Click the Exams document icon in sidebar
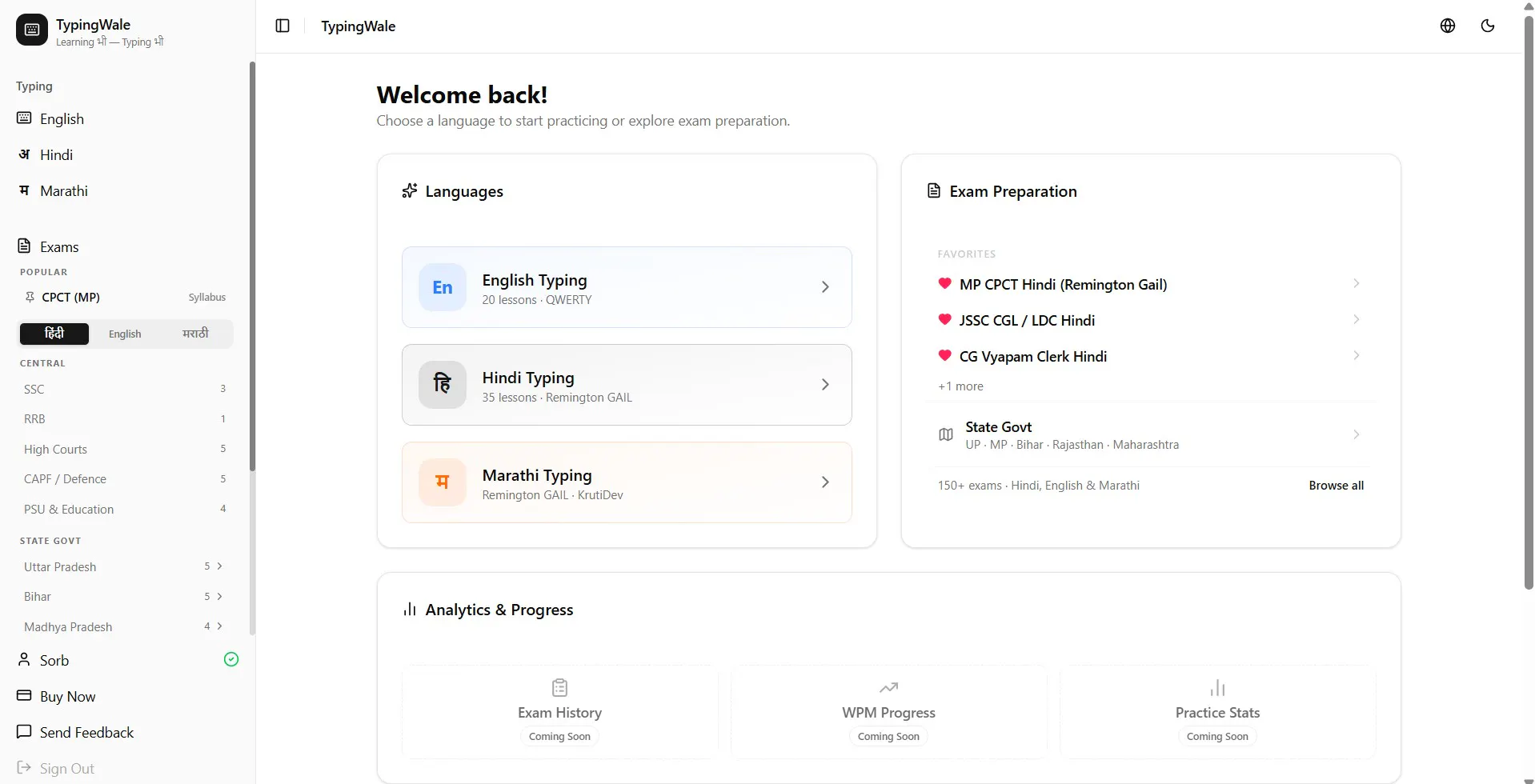This screenshot has height=784, width=1535. pyautogui.click(x=24, y=246)
